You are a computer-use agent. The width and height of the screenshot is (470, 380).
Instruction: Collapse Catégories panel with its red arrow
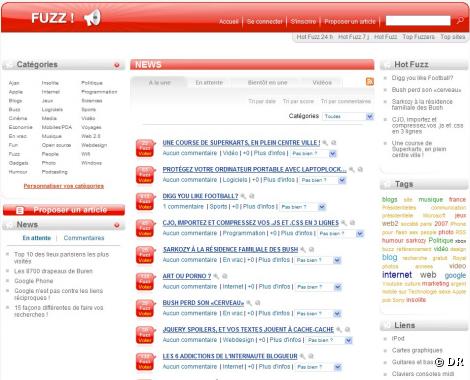point(117,65)
